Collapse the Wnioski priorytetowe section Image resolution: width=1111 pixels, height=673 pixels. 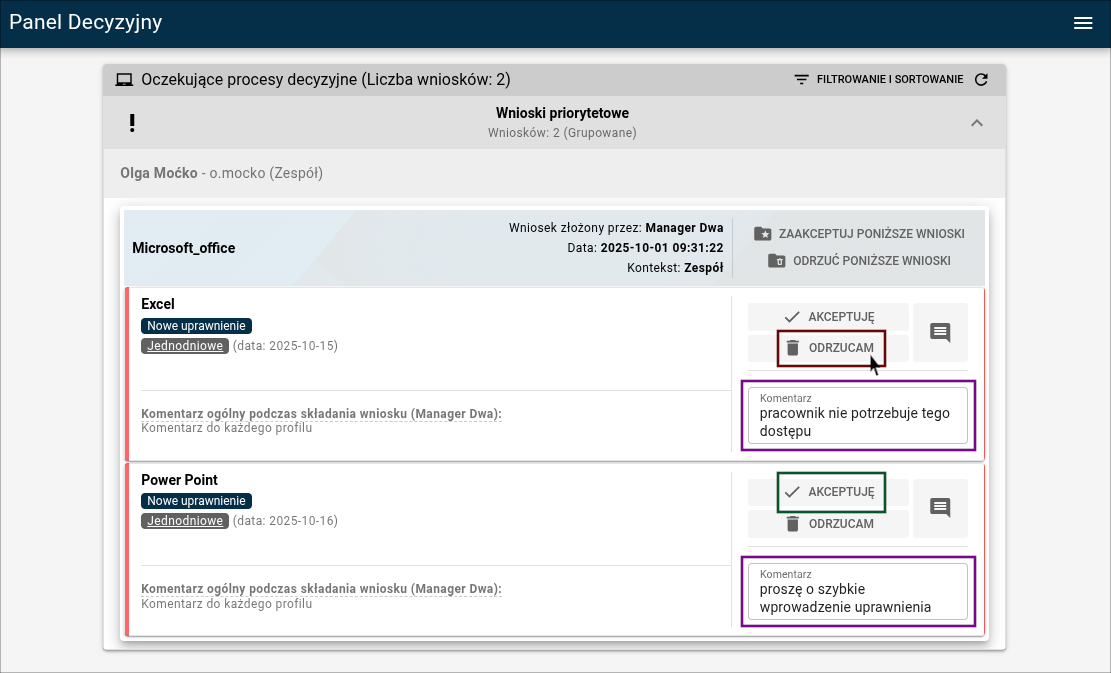tap(977, 123)
